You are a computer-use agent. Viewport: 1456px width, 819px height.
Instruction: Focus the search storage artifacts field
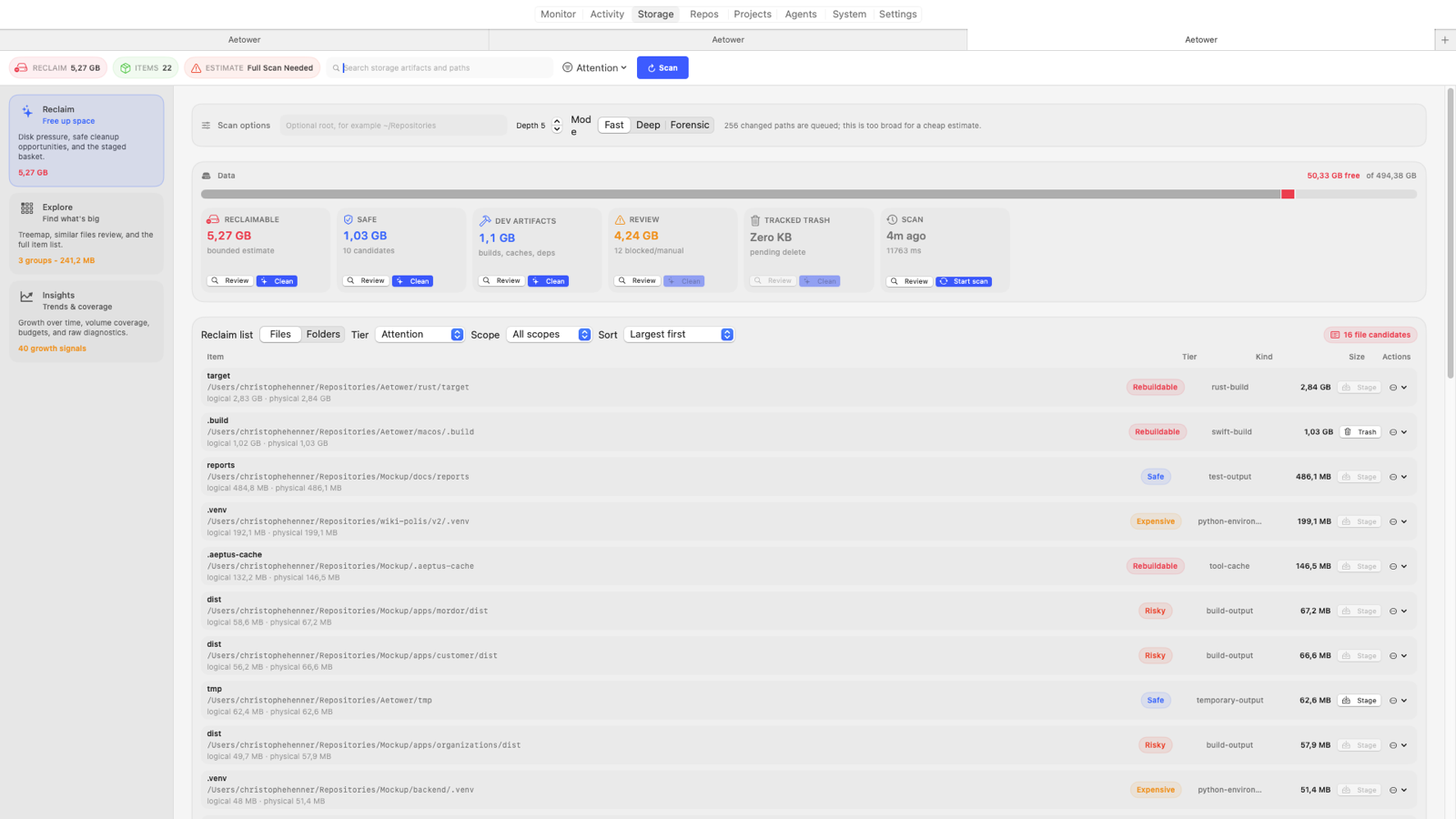tap(440, 67)
